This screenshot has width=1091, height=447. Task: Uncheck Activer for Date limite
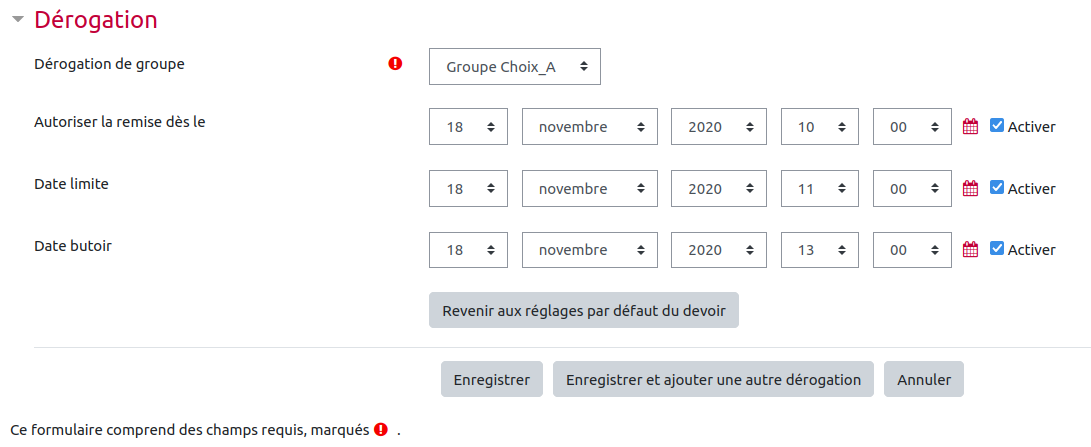996,188
